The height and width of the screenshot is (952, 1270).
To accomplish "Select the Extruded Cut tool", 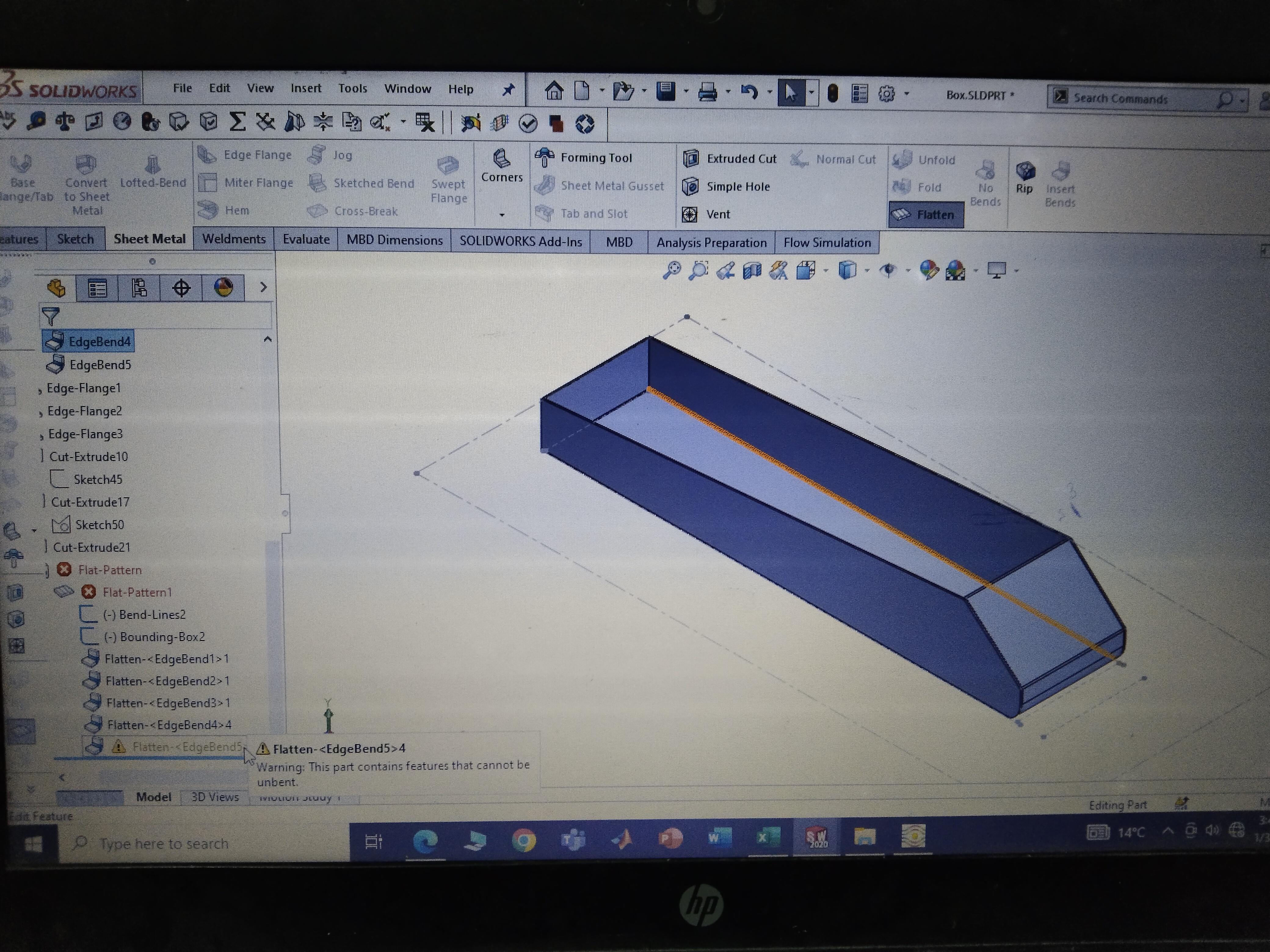I will [729, 158].
